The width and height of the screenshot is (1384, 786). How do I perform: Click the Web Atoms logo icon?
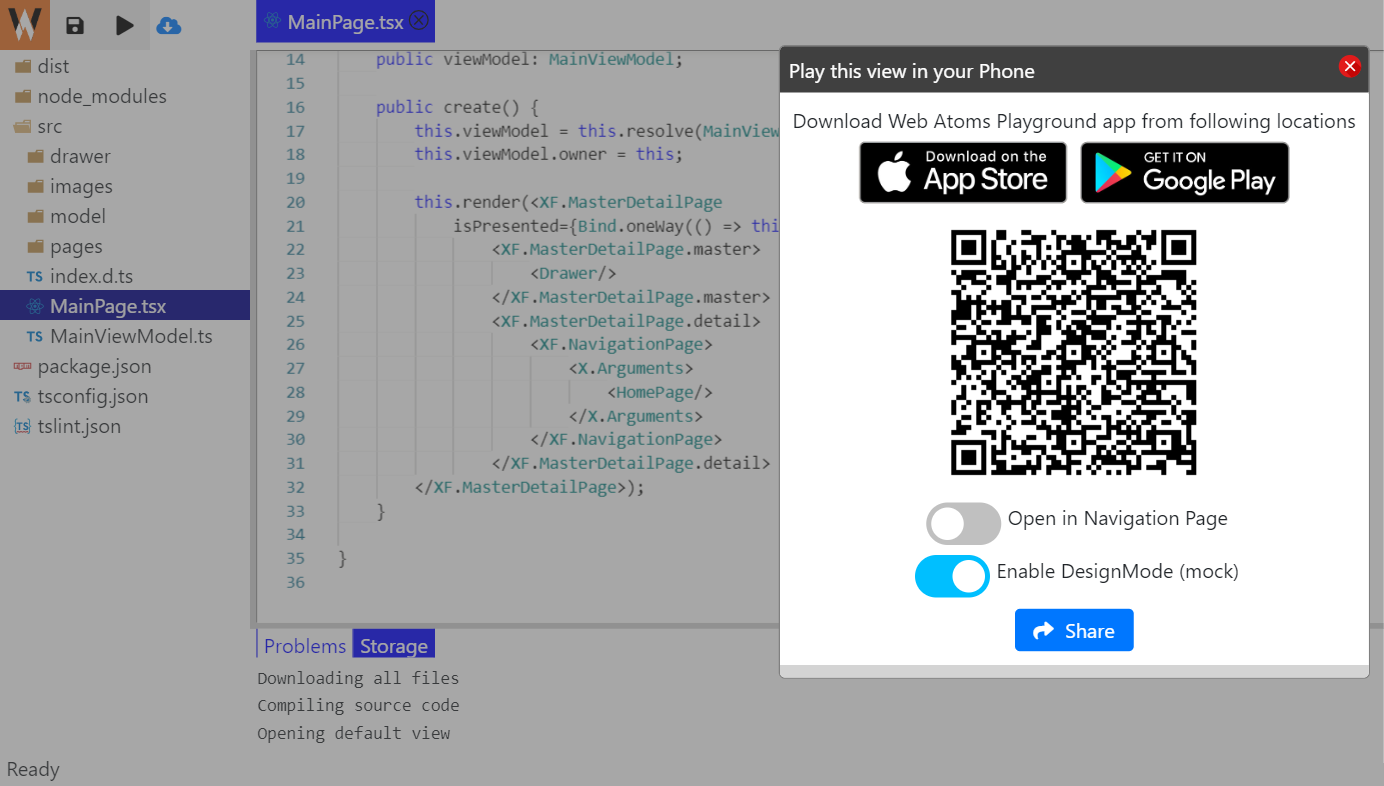coord(25,24)
